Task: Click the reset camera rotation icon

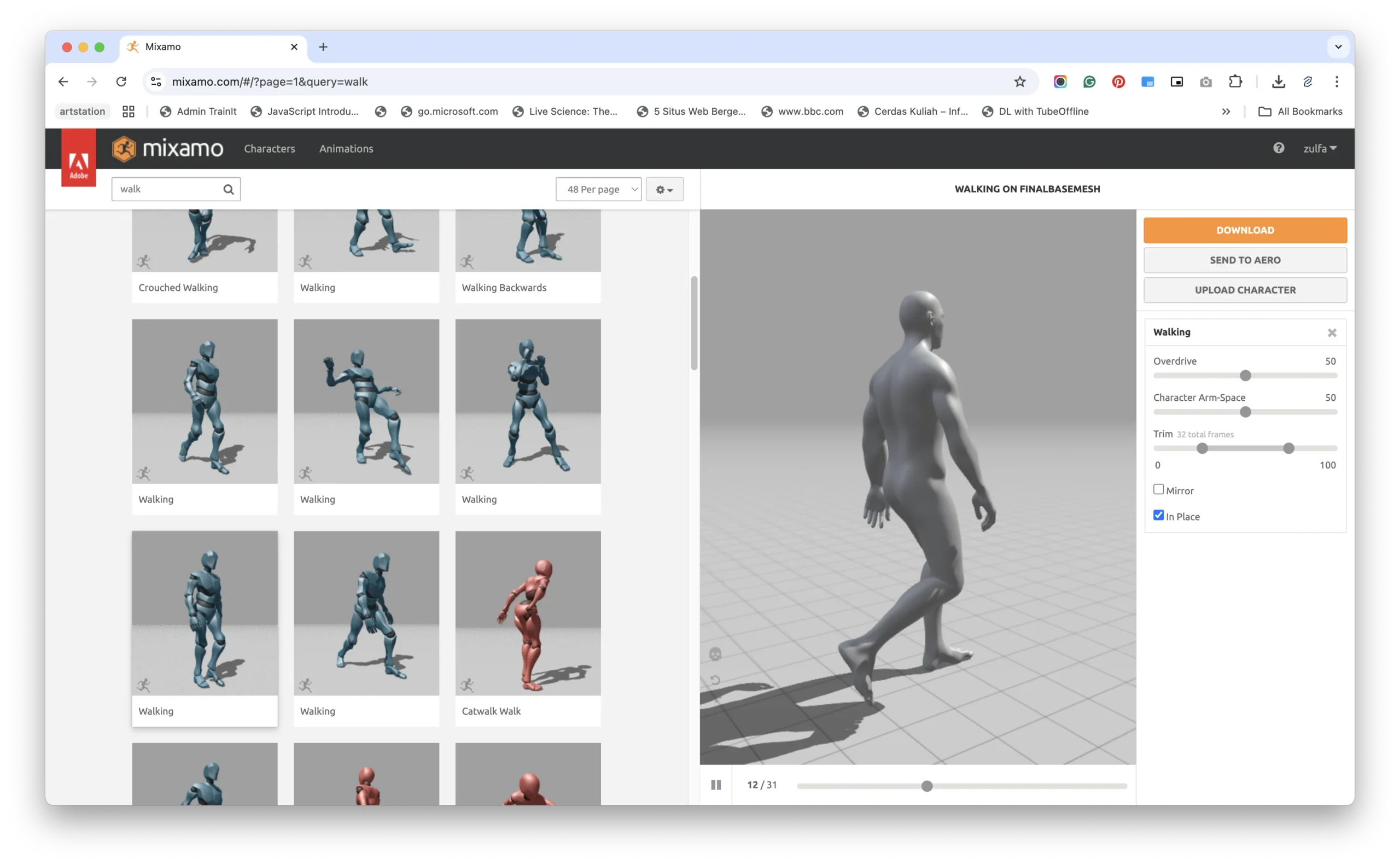Action: [x=715, y=680]
